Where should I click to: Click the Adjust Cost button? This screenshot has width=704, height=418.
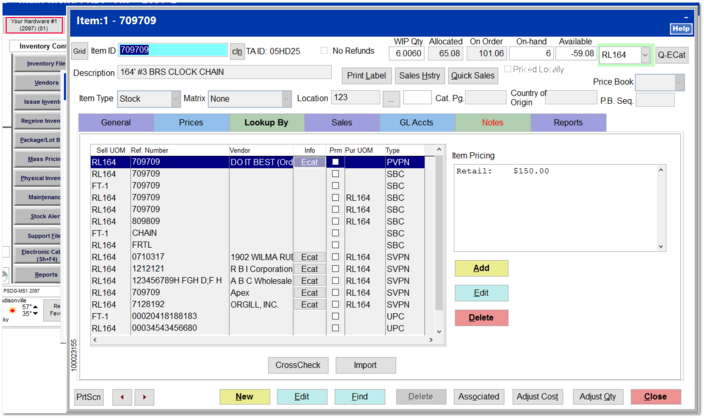[537, 397]
